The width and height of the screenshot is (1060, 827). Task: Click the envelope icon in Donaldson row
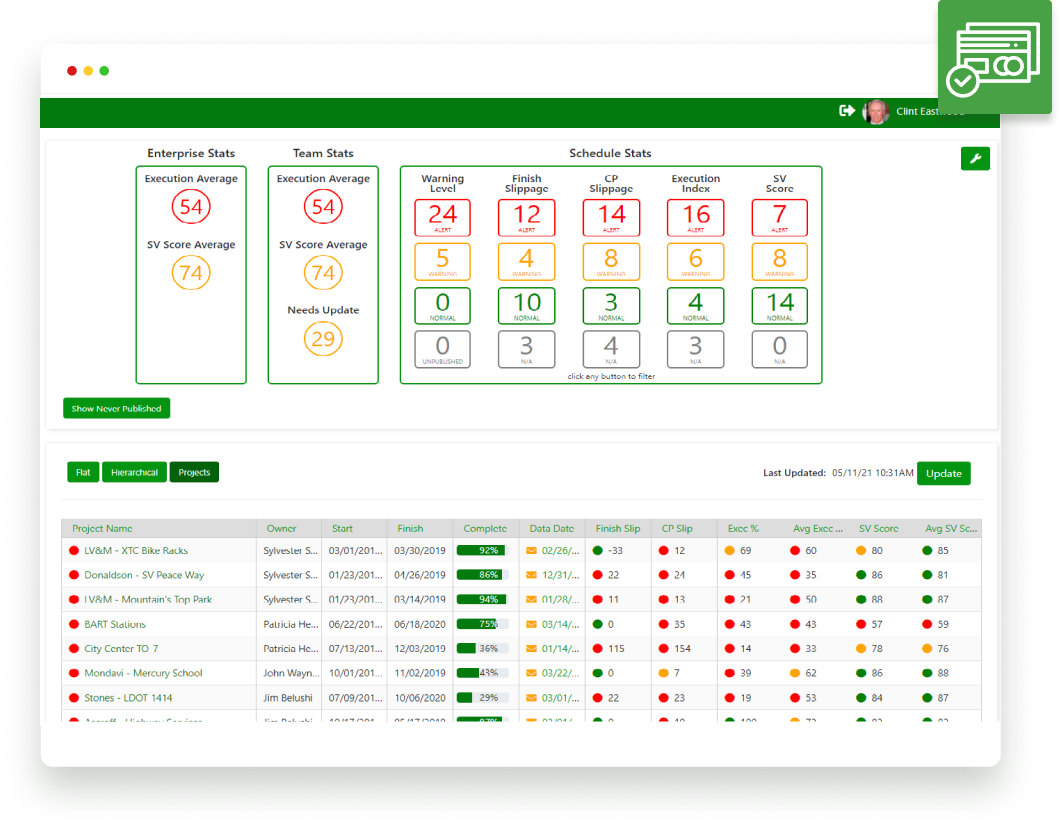coord(532,575)
